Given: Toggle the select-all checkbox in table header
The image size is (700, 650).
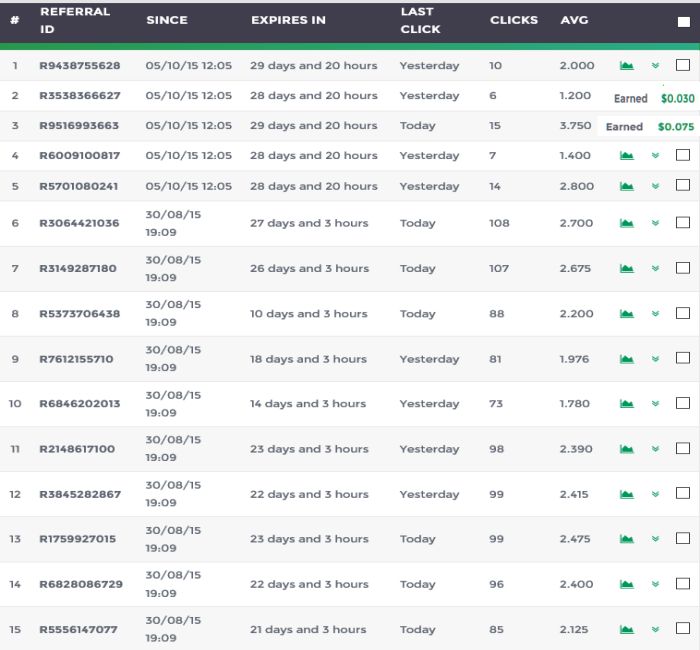Looking at the screenshot, I should click(683, 22).
